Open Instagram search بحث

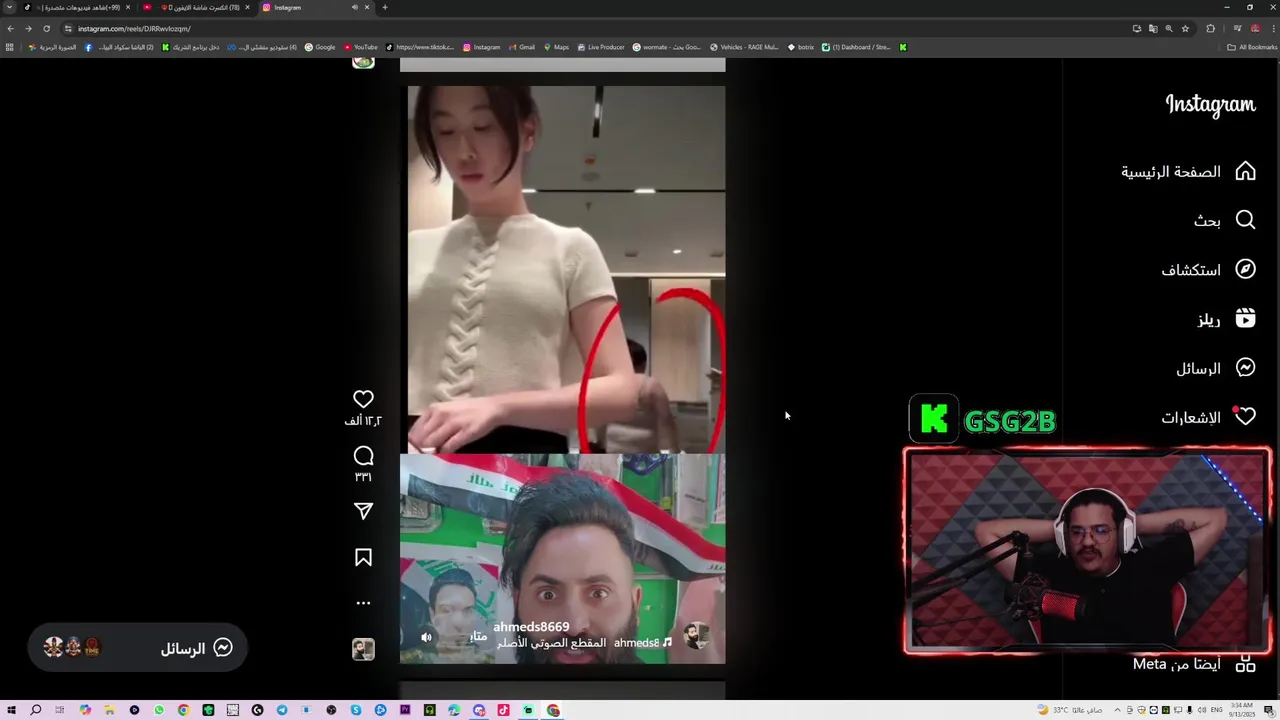click(1224, 220)
